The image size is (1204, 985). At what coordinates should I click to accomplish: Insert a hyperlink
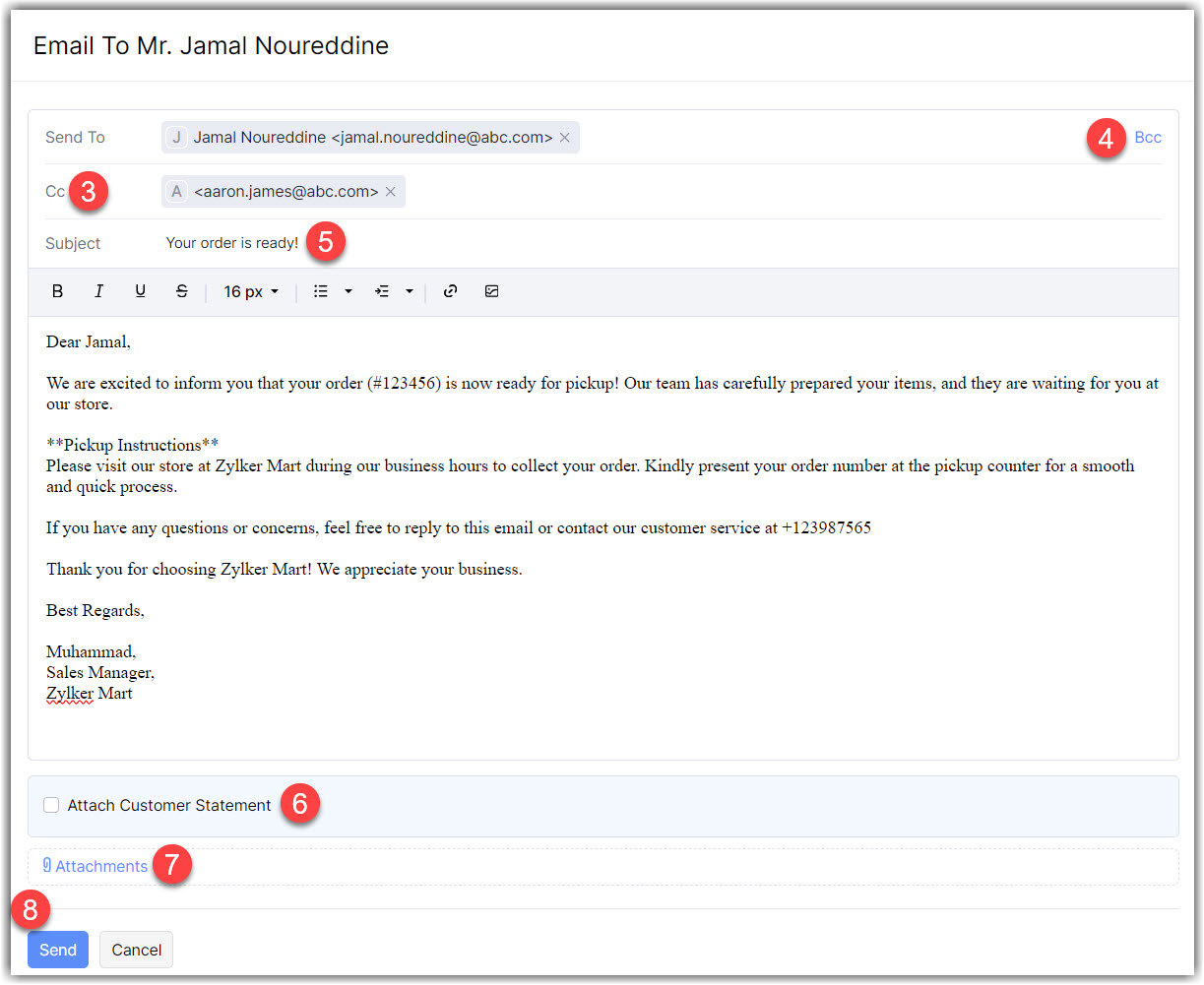450,291
